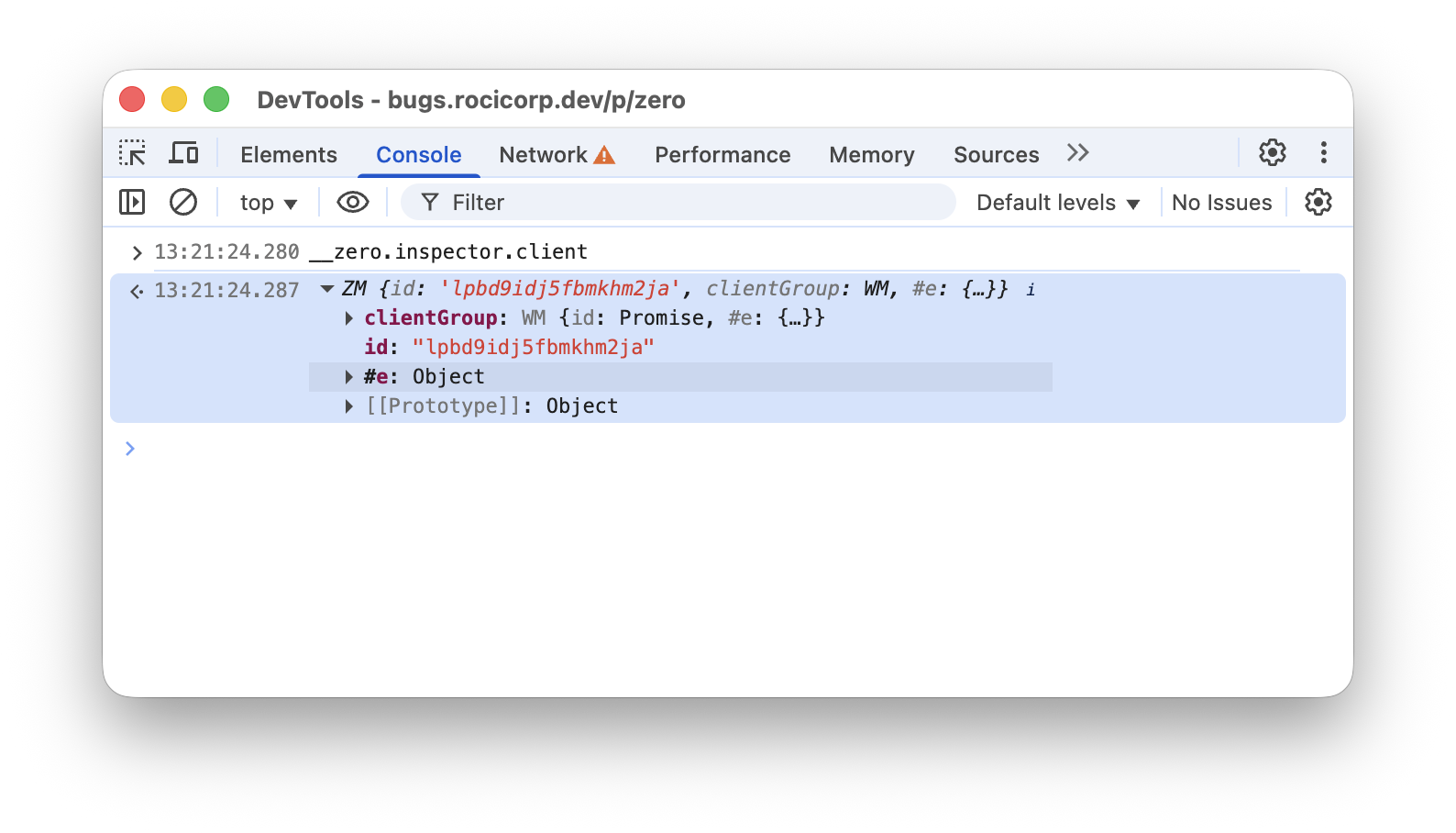1456x833 pixels.
Task: Expand the #e Object property
Action: point(349,377)
